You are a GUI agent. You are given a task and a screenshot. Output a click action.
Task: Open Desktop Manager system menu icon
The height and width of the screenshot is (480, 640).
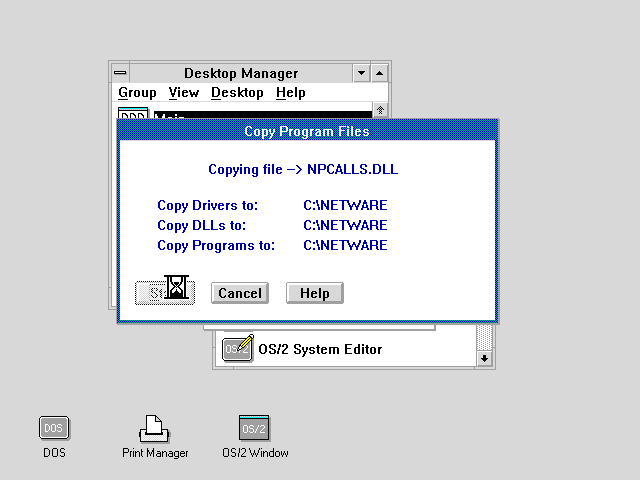(x=120, y=73)
